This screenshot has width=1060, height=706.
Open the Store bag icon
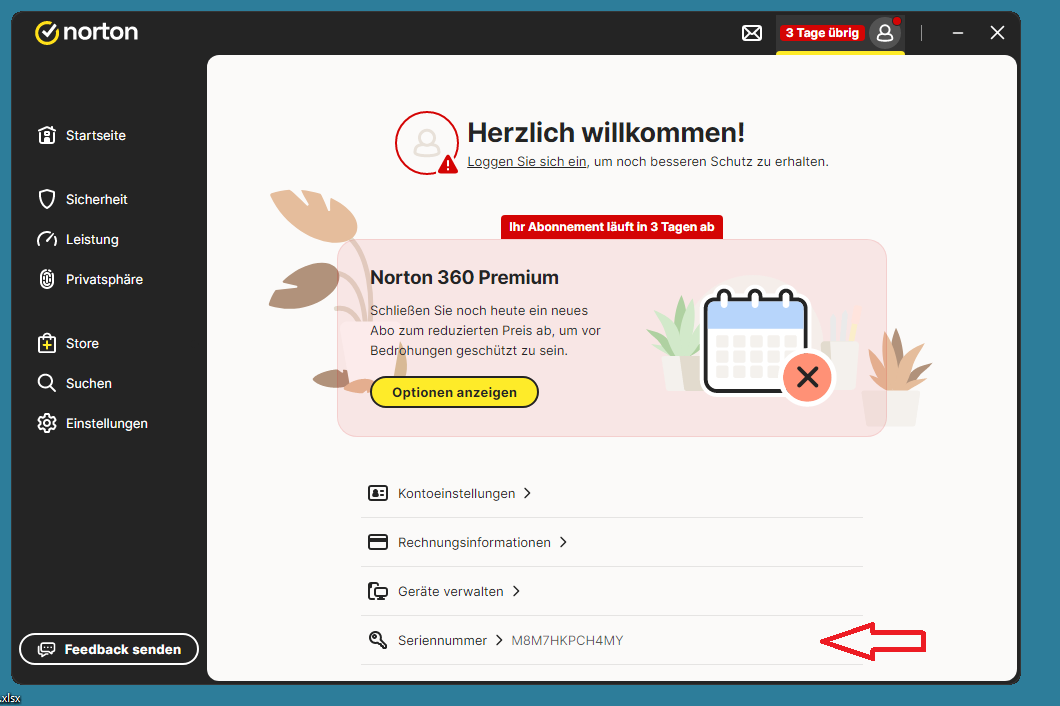coord(47,343)
